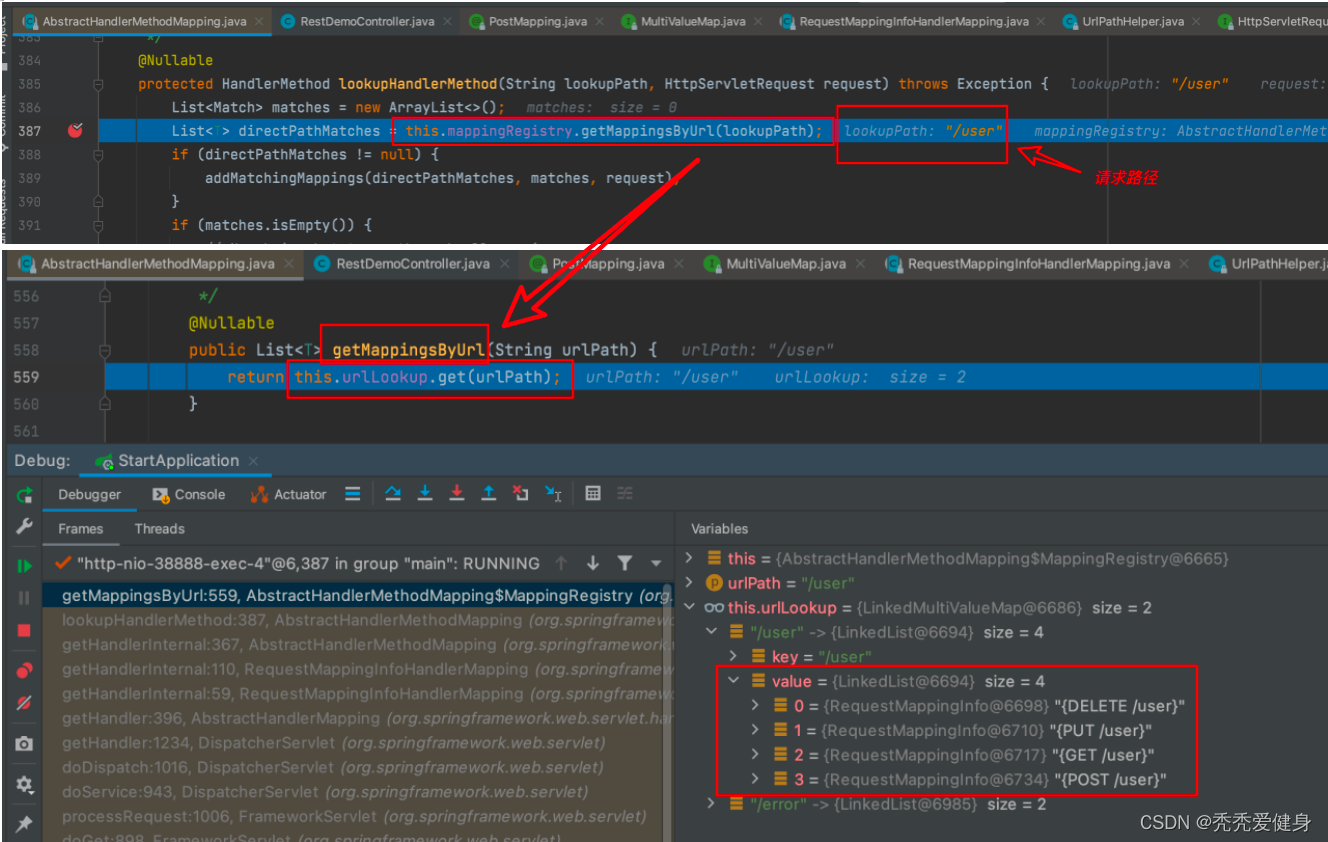
Task: Select frame getHandlerInternal:367
Action: coord(358,645)
